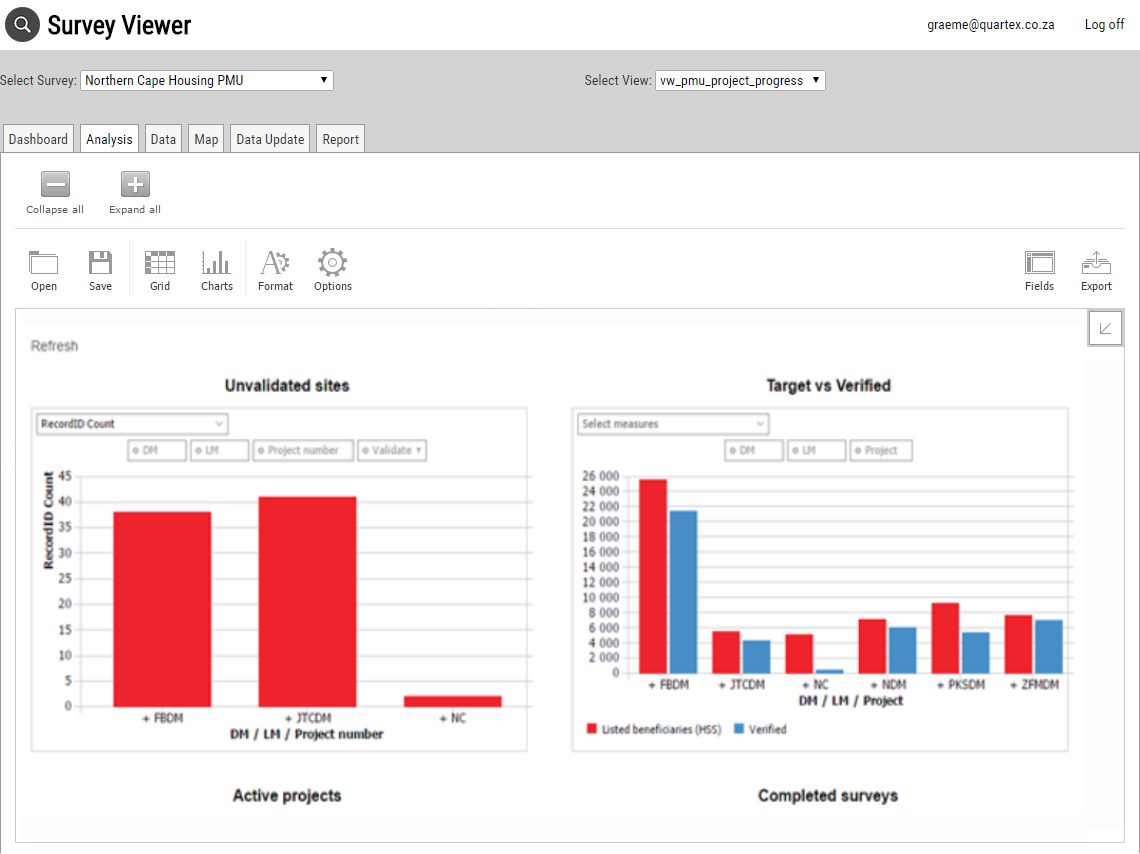
Task: Open the RecordID Count measure dropdown
Action: [132, 424]
